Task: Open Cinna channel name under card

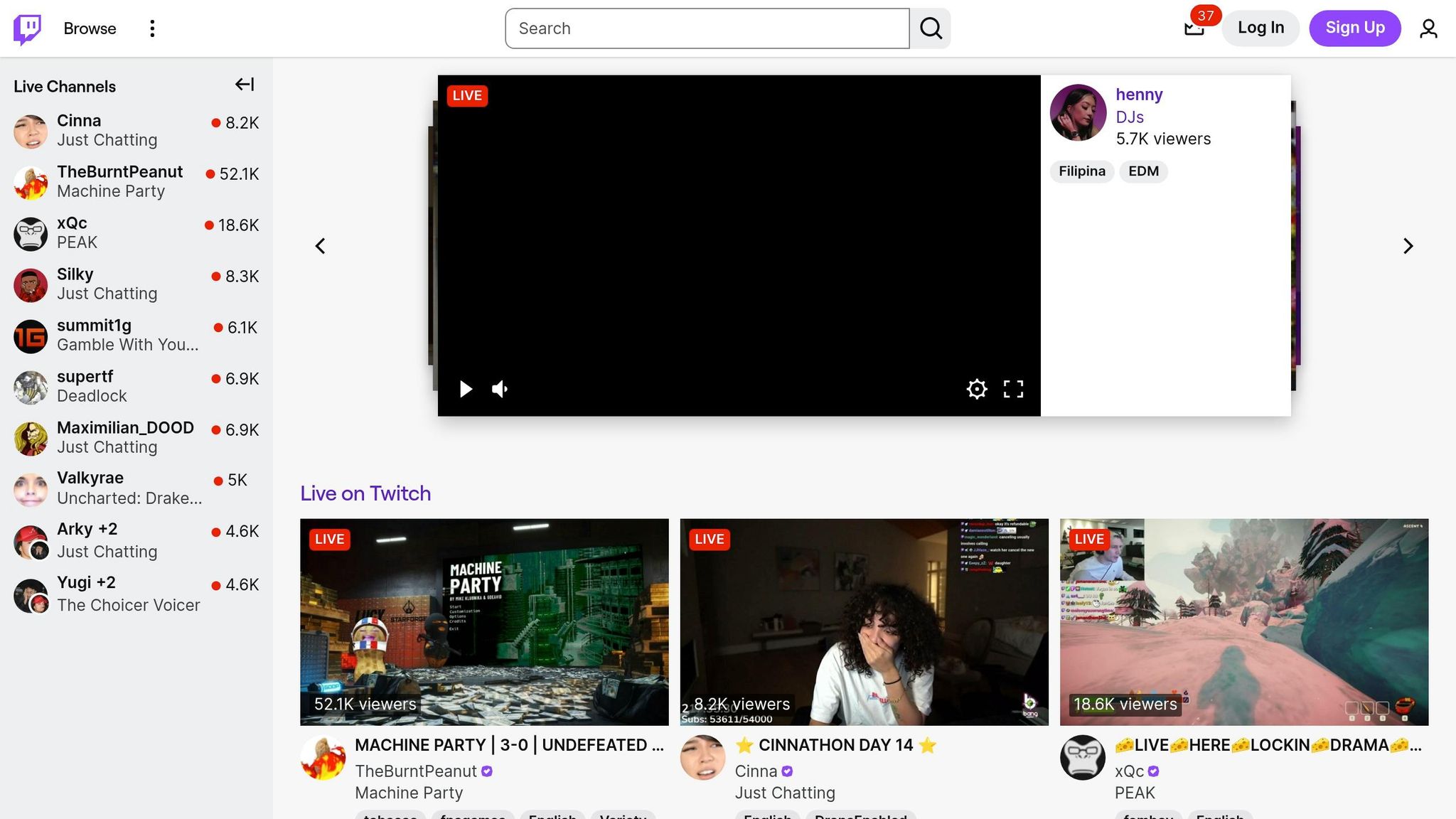Action: 756,771
